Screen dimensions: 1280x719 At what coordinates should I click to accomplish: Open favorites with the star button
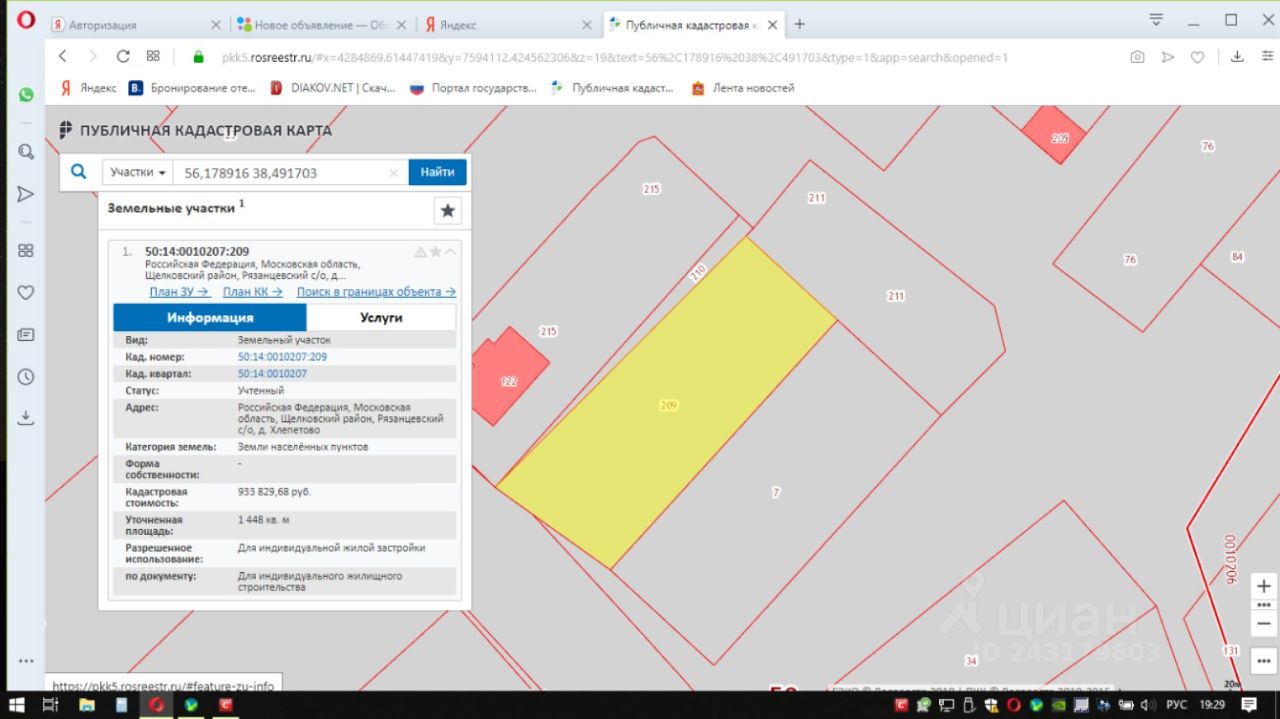point(447,210)
